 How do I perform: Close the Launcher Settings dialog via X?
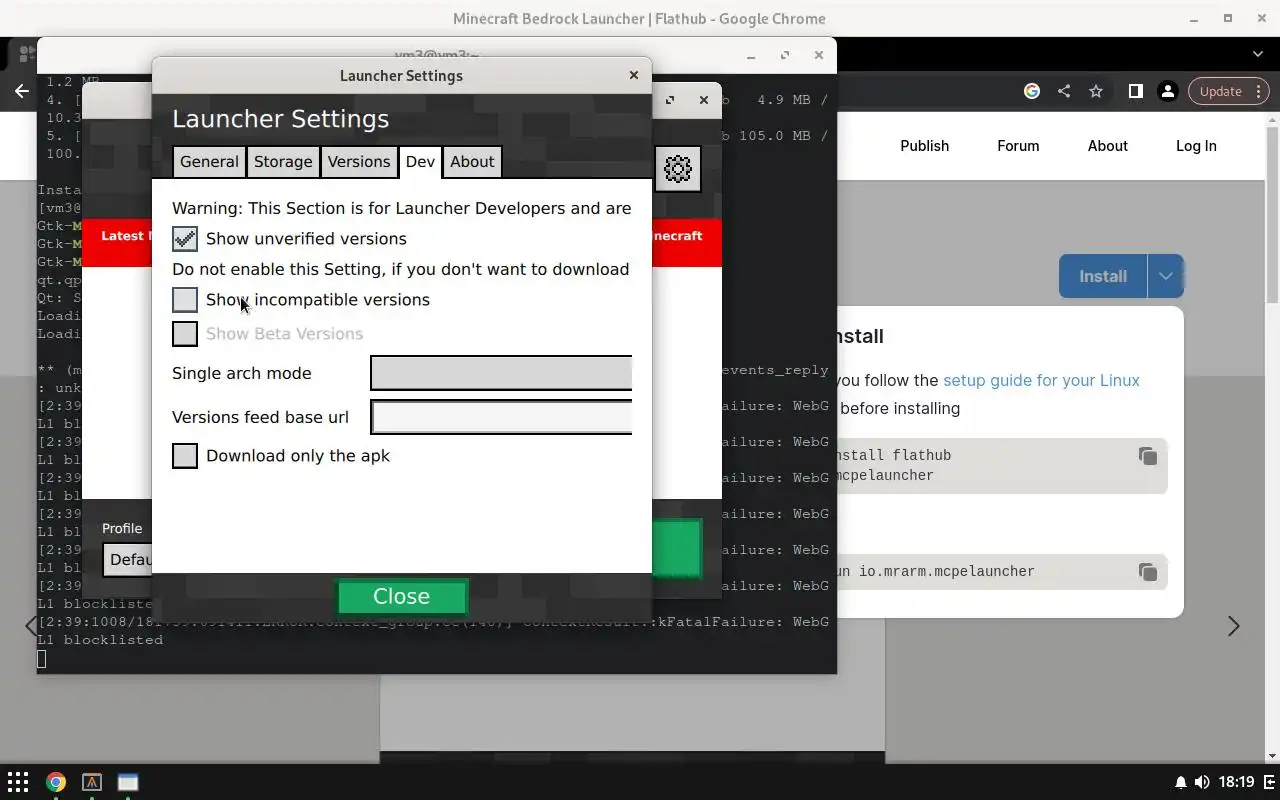pyautogui.click(x=633, y=75)
